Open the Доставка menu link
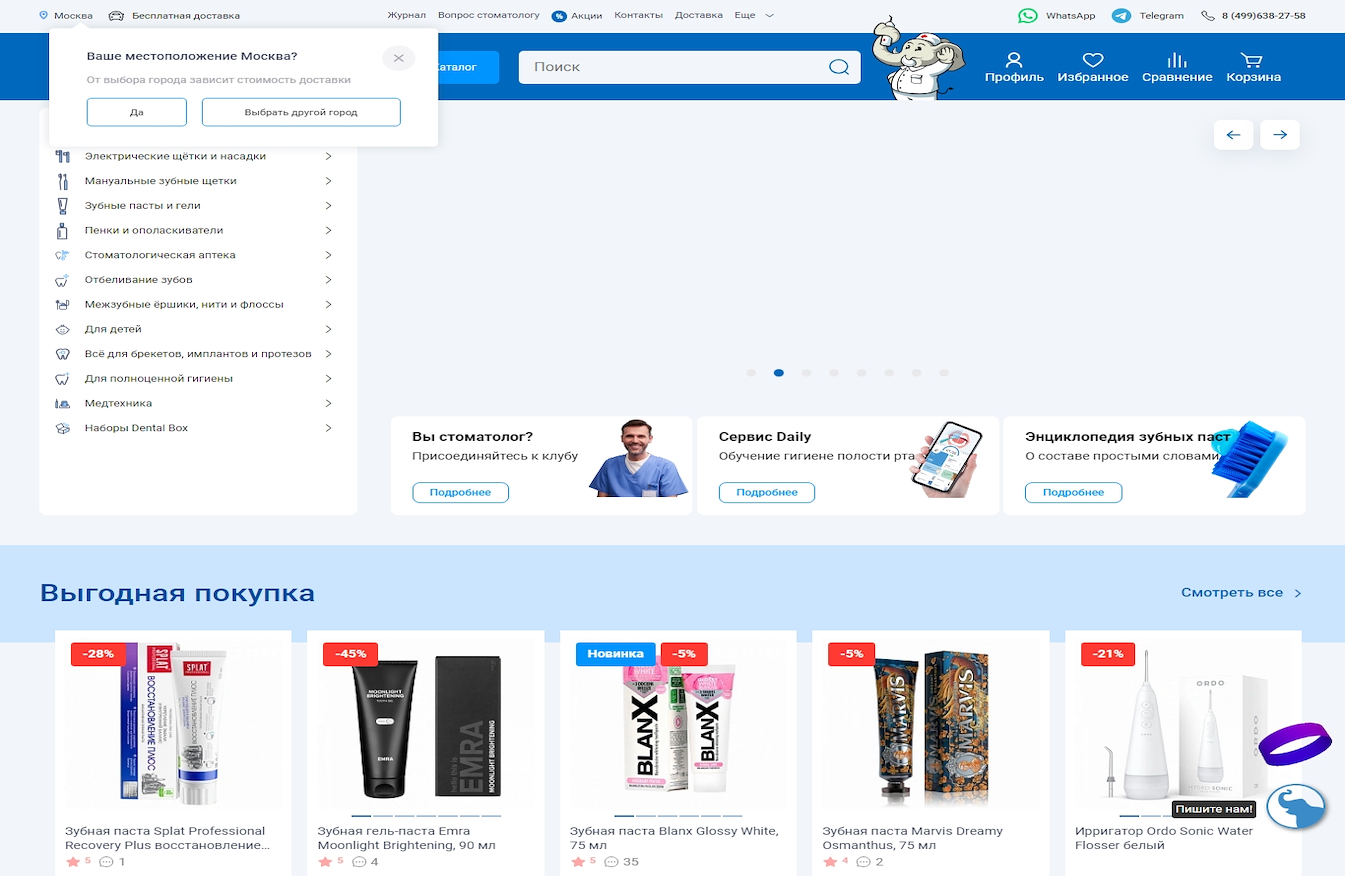Screen dimensions: 1345x876 click(699, 15)
